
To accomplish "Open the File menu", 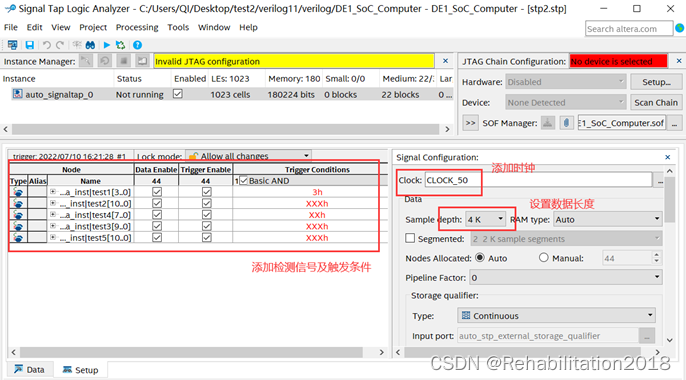I will pos(10,27).
